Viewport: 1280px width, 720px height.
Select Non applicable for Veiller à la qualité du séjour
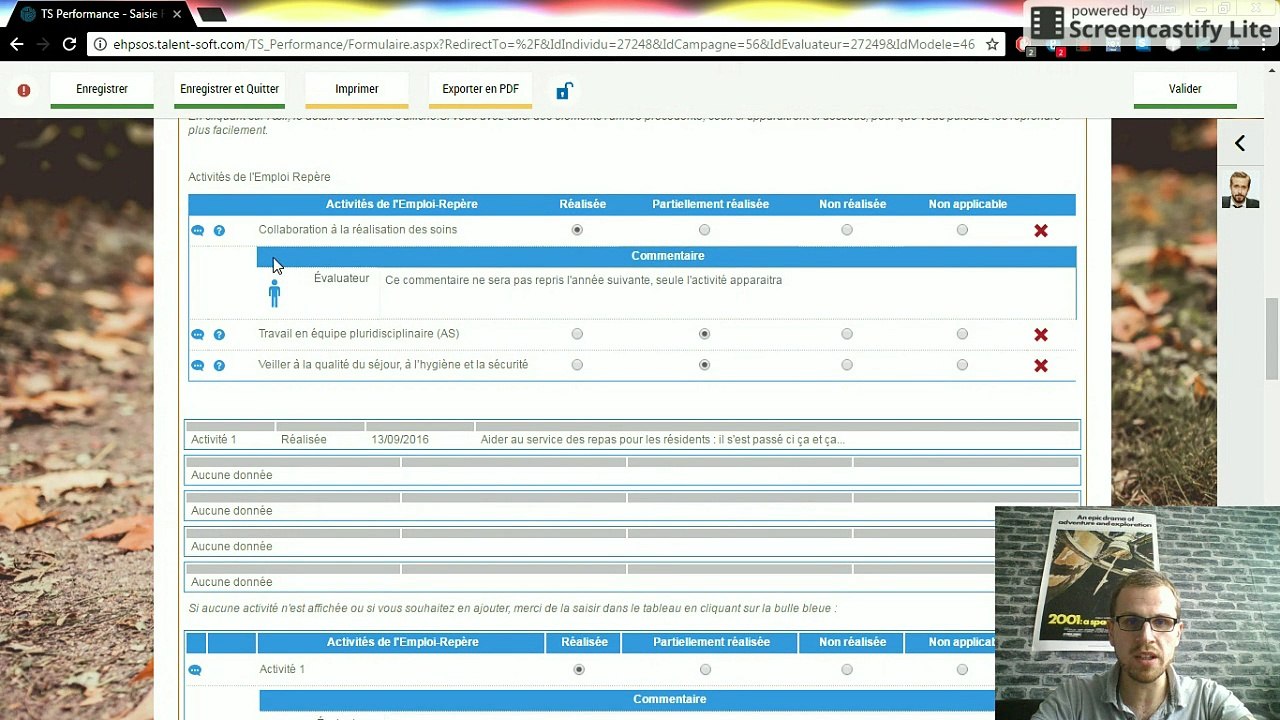pos(962,365)
